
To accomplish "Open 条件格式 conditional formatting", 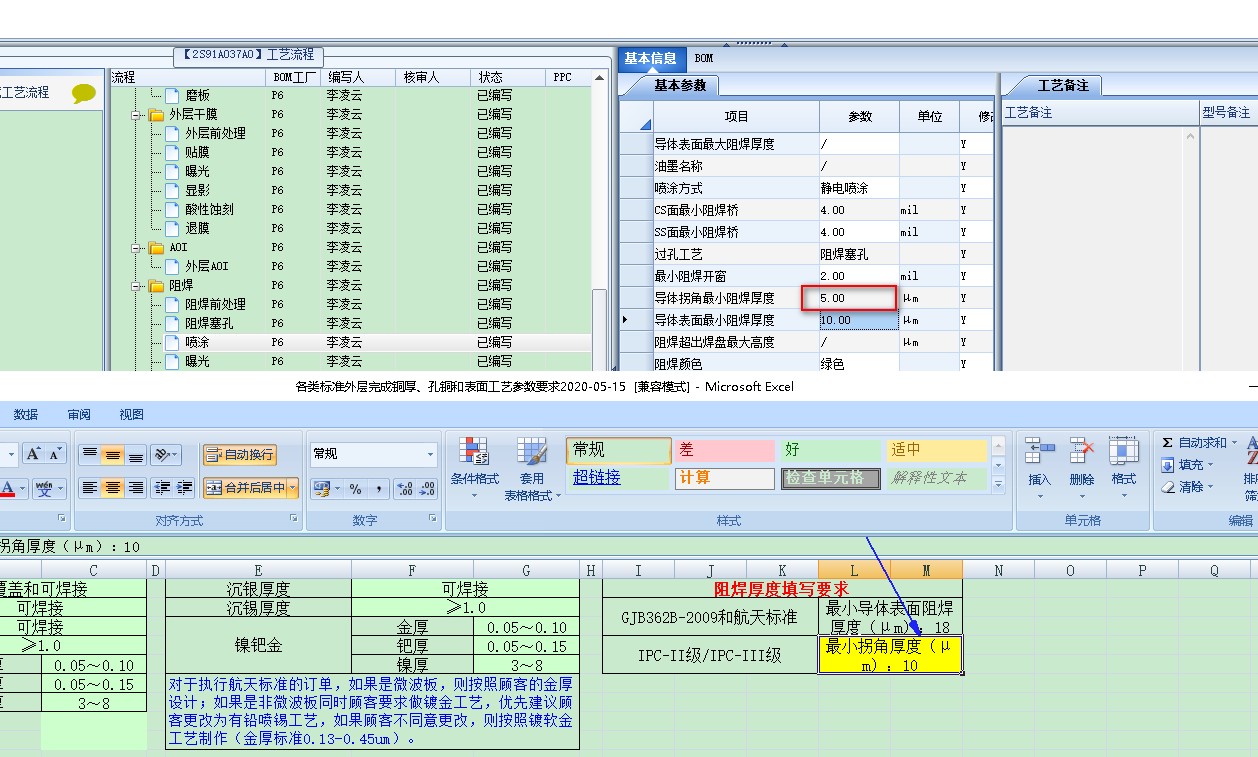I will (475, 468).
